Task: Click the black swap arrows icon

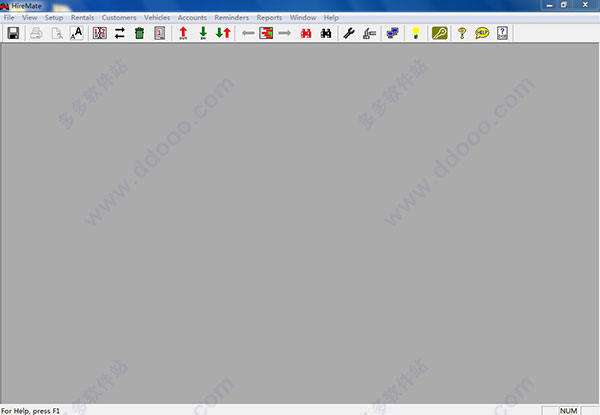Action: [120, 33]
